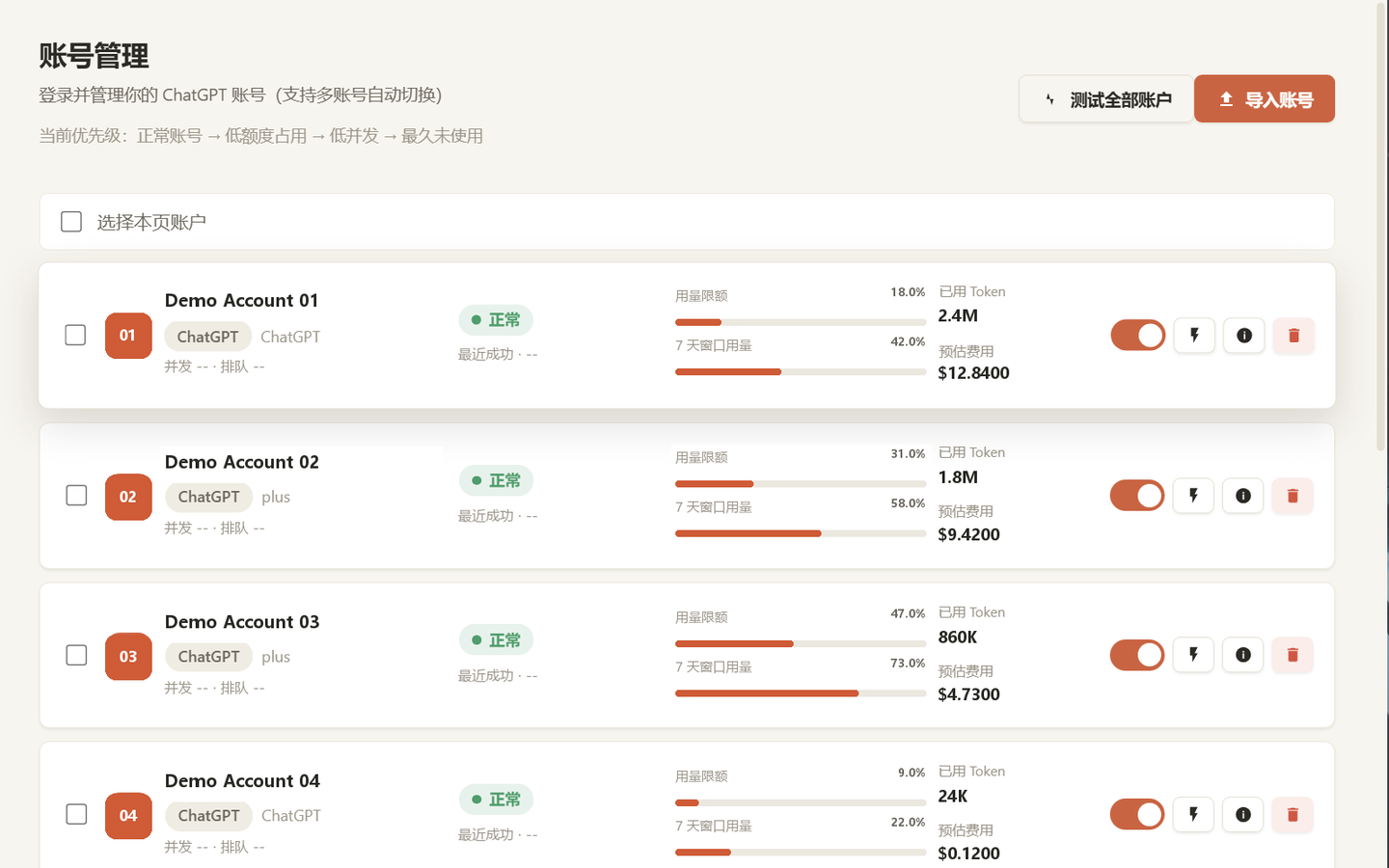Click the 测试全部账户 button
This screenshot has height=868, width=1389.
[1106, 99]
